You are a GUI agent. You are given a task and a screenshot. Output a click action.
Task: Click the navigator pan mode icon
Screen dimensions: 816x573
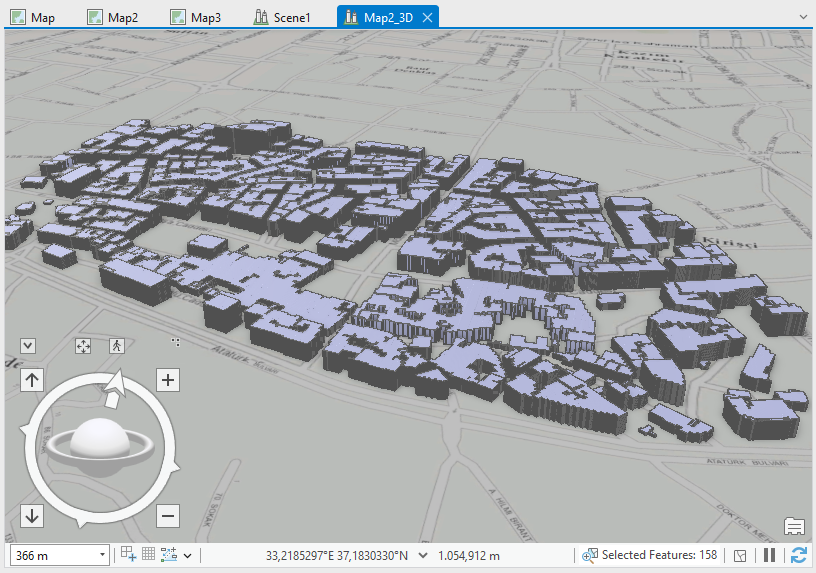pos(83,346)
